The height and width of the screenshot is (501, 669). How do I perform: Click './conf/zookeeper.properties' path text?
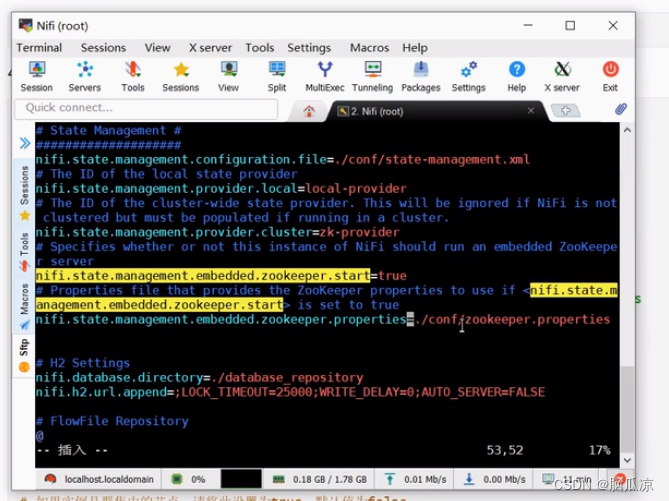(515, 319)
